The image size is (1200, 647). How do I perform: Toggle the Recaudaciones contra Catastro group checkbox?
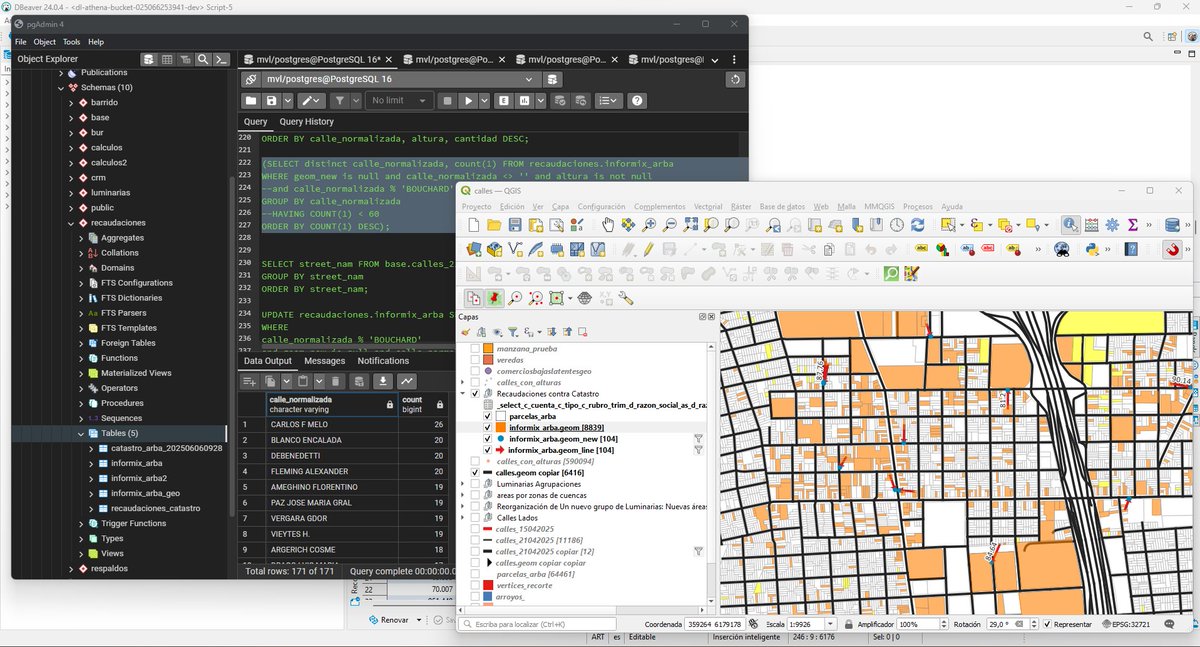pyautogui.click(x=475, y=394)
